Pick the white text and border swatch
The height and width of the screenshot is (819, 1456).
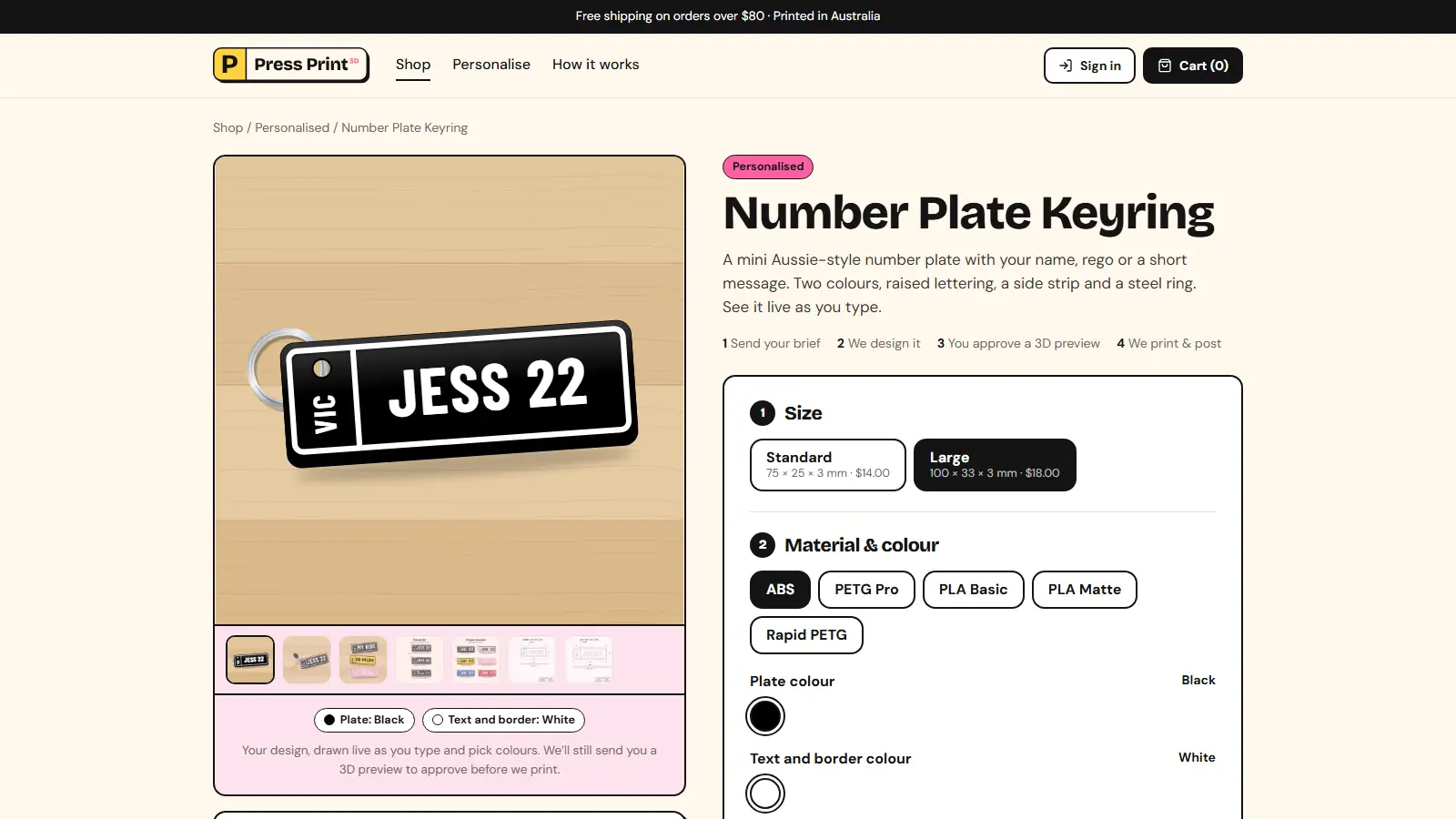(x=765, y=794)
